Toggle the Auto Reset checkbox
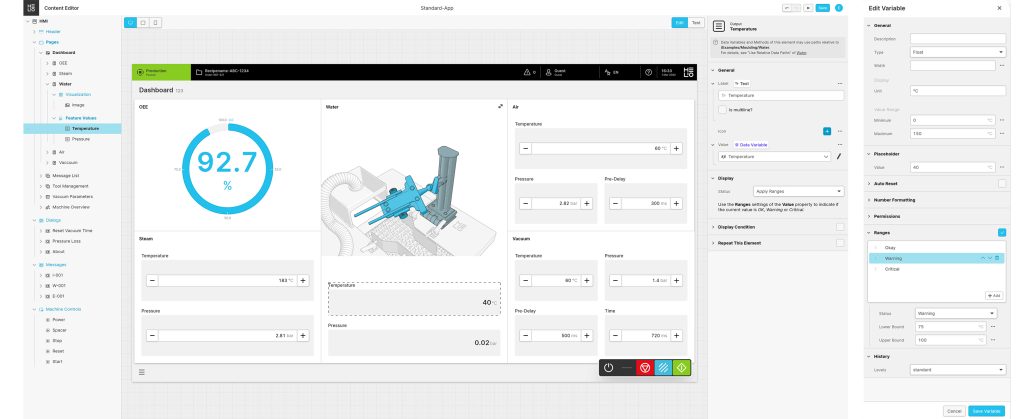 [x=1001, y=183]
